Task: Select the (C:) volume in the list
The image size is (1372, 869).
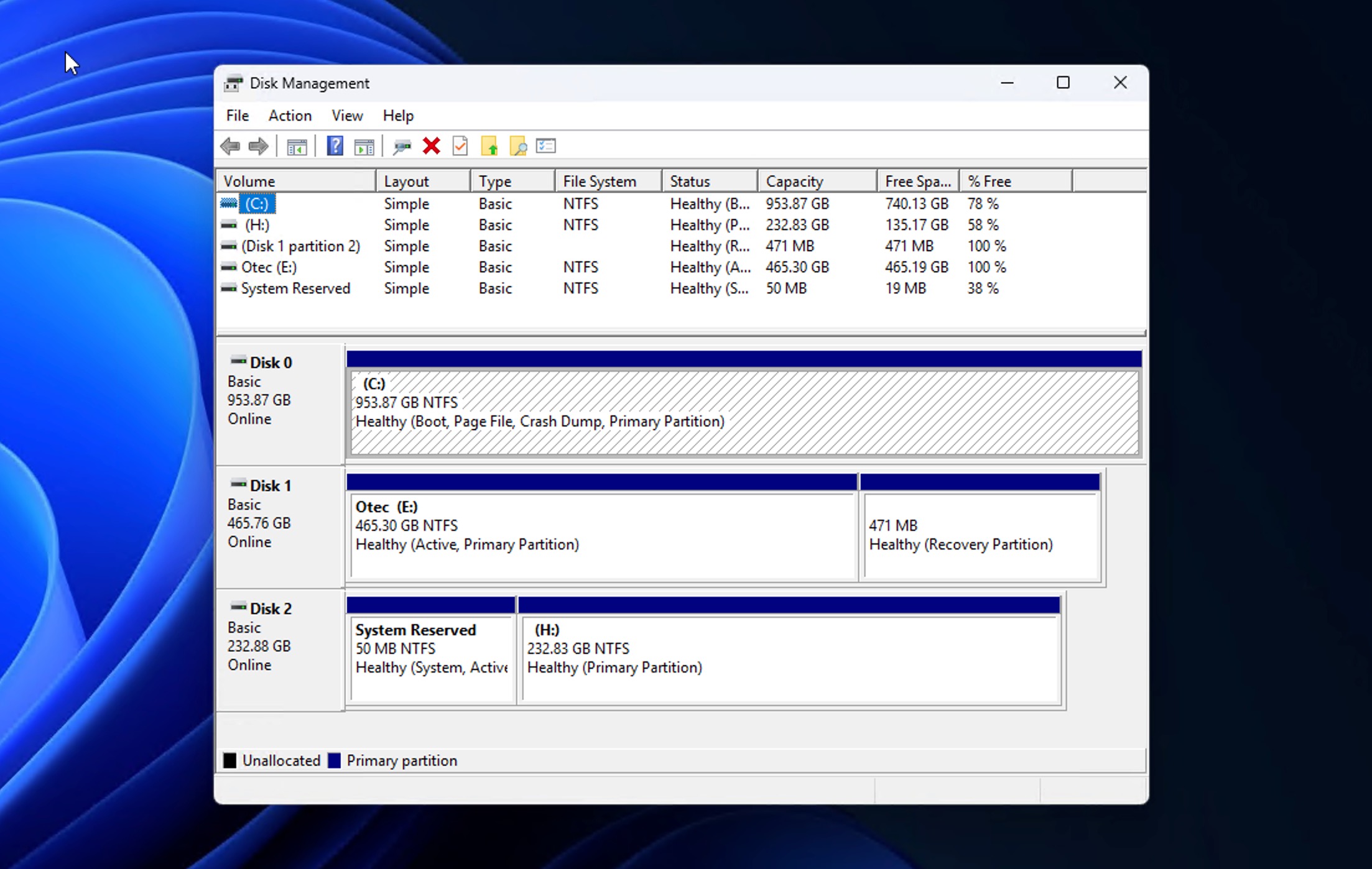Action: click(x=257, y=204)
